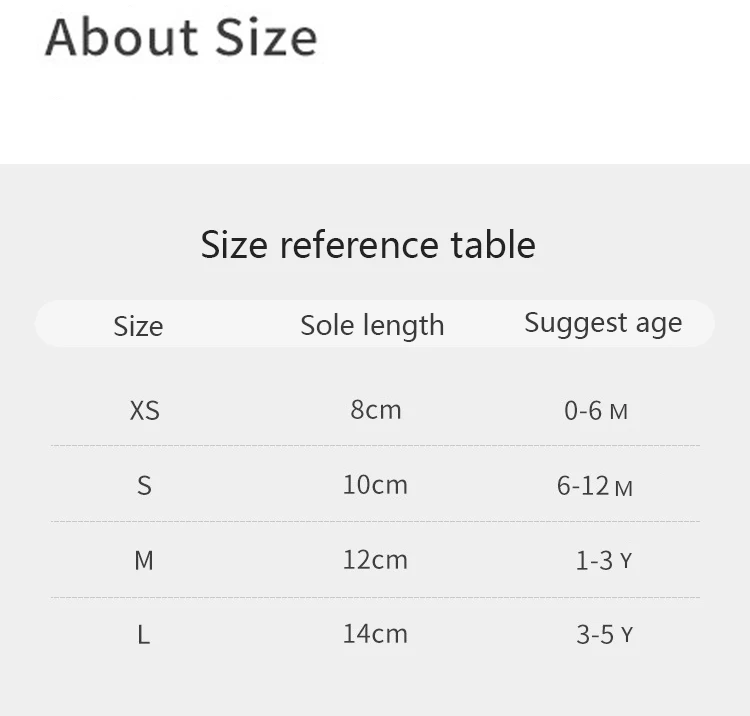Select the Suggest age column header
The height and width of the screenshot is (716, 750).
603,323
